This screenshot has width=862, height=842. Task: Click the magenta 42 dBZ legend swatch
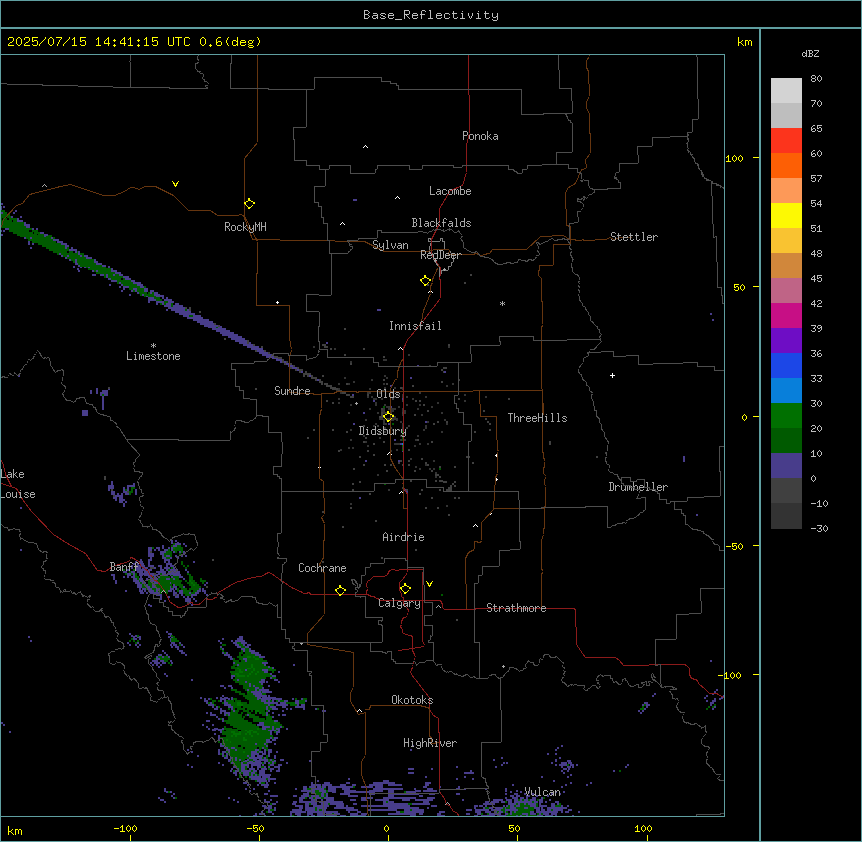click(786, 315)
